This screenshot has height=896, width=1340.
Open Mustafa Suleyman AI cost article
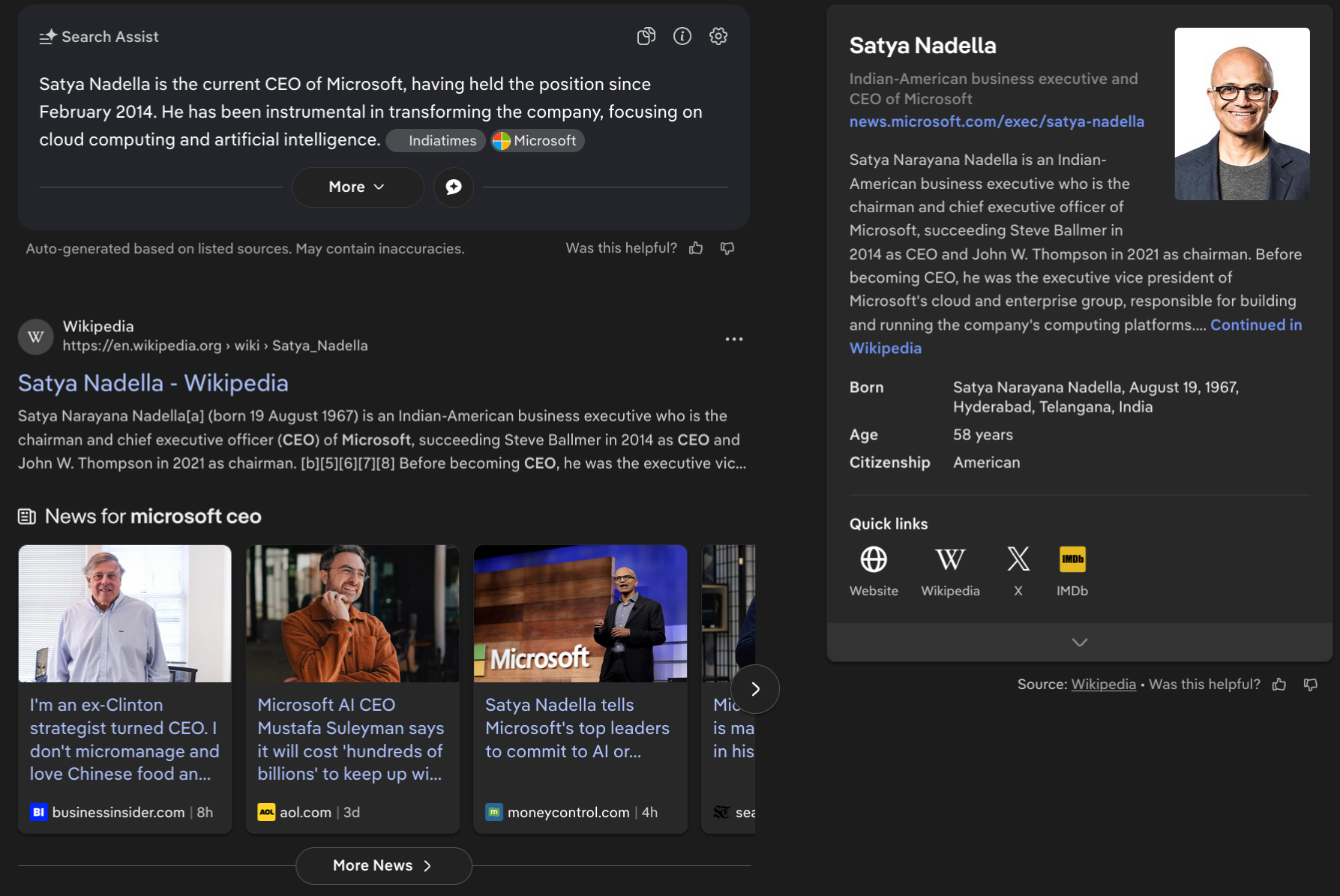tap(351, 739)
